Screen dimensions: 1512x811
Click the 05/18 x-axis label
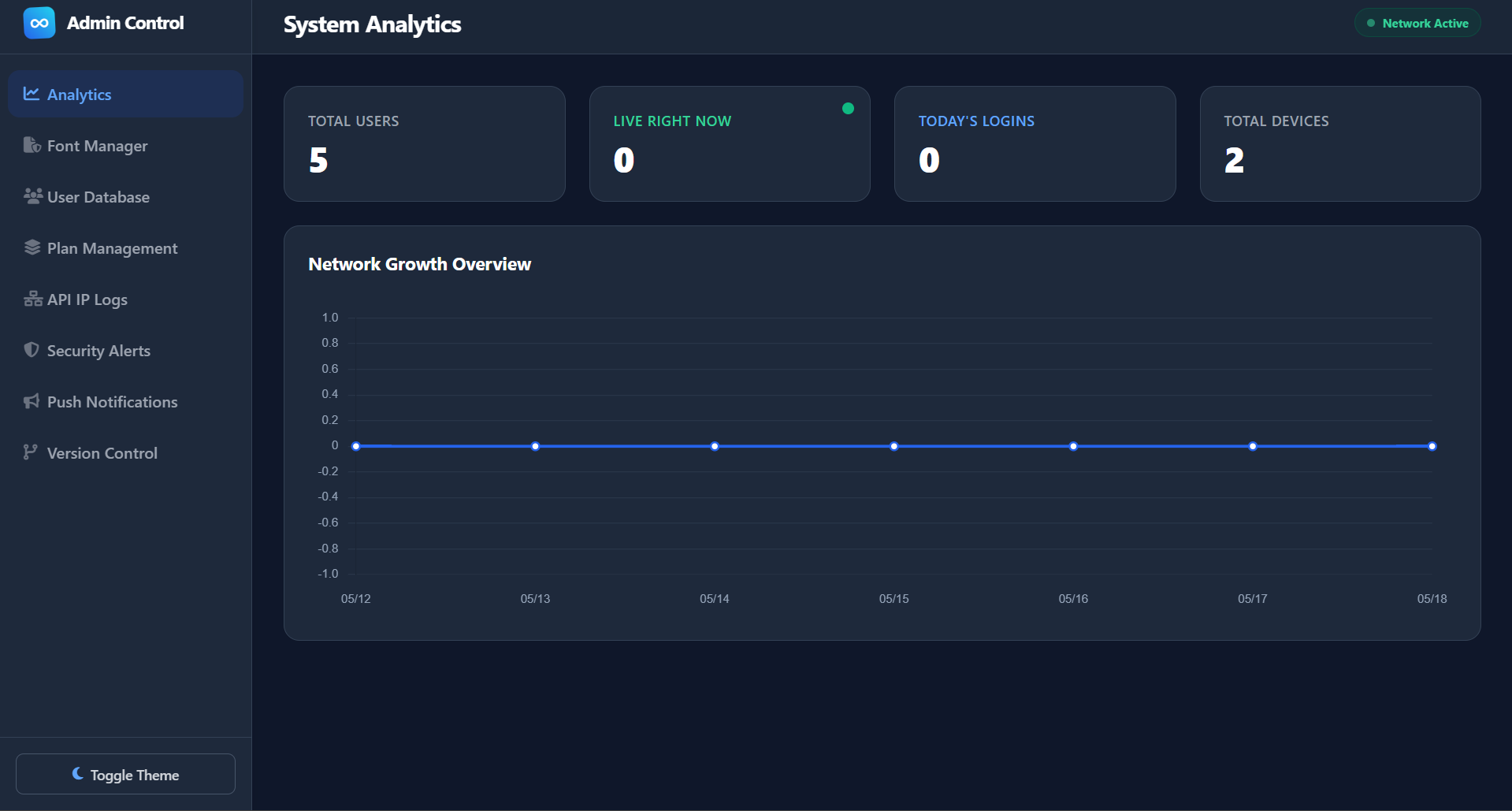point(1432,599)
